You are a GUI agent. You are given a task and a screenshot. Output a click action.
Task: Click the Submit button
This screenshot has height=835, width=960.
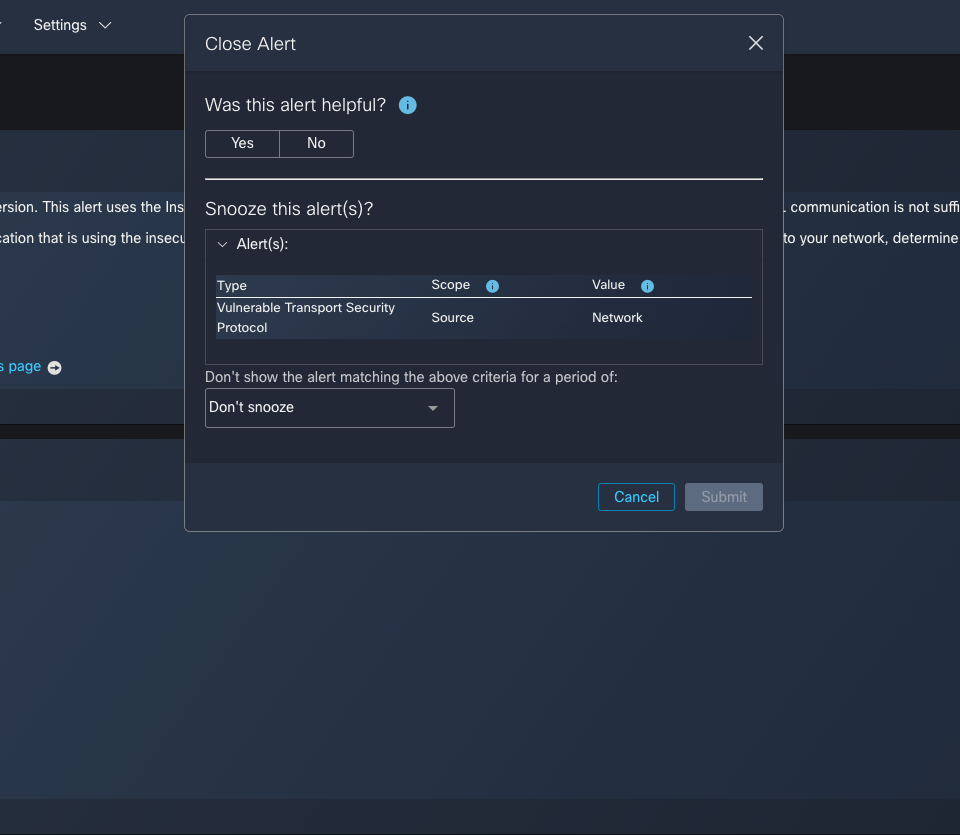pyautogui.click(x=724, y=496)
